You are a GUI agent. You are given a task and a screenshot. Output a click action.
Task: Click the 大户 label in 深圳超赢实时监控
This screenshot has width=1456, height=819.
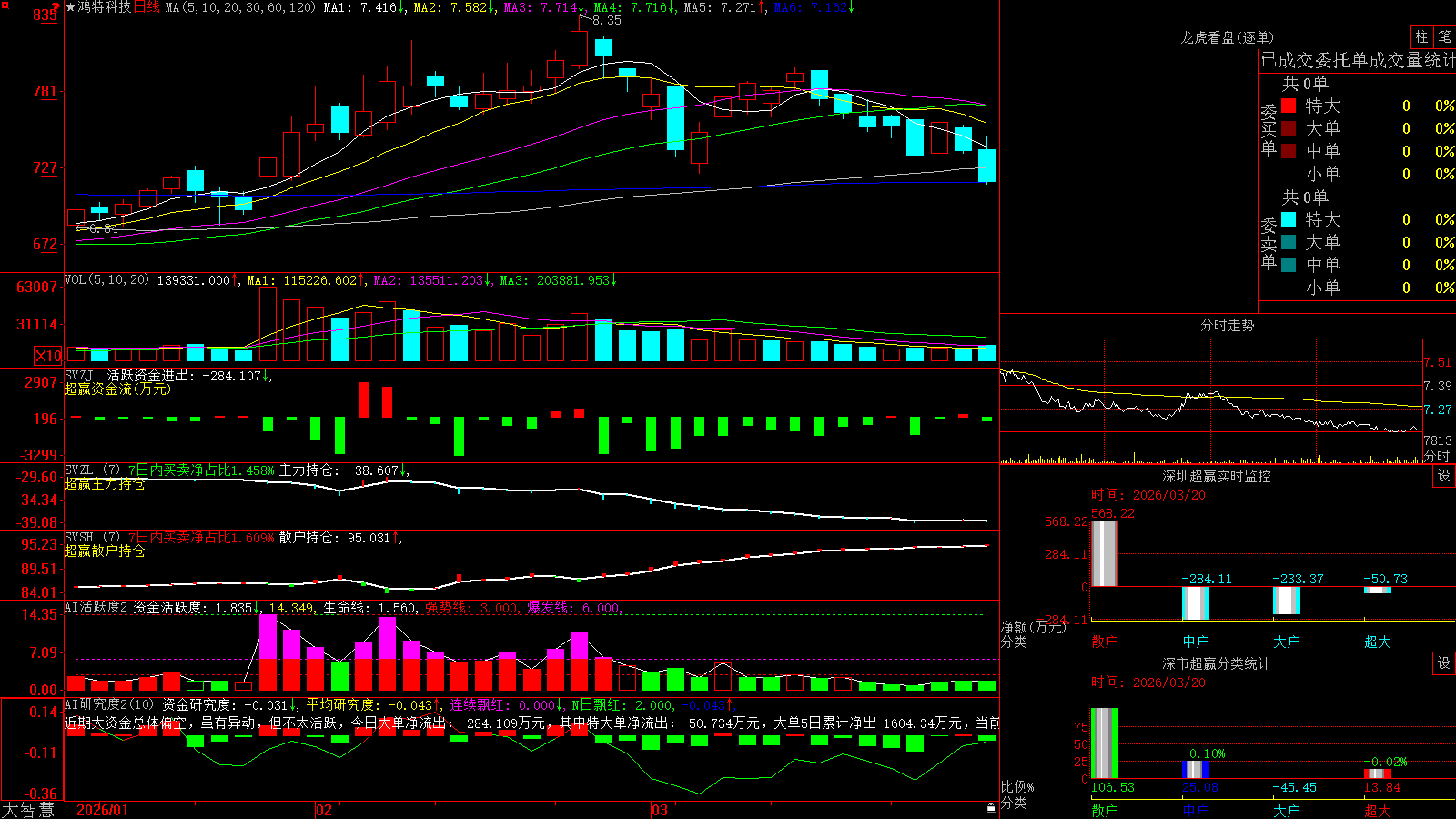[1286, 642]
